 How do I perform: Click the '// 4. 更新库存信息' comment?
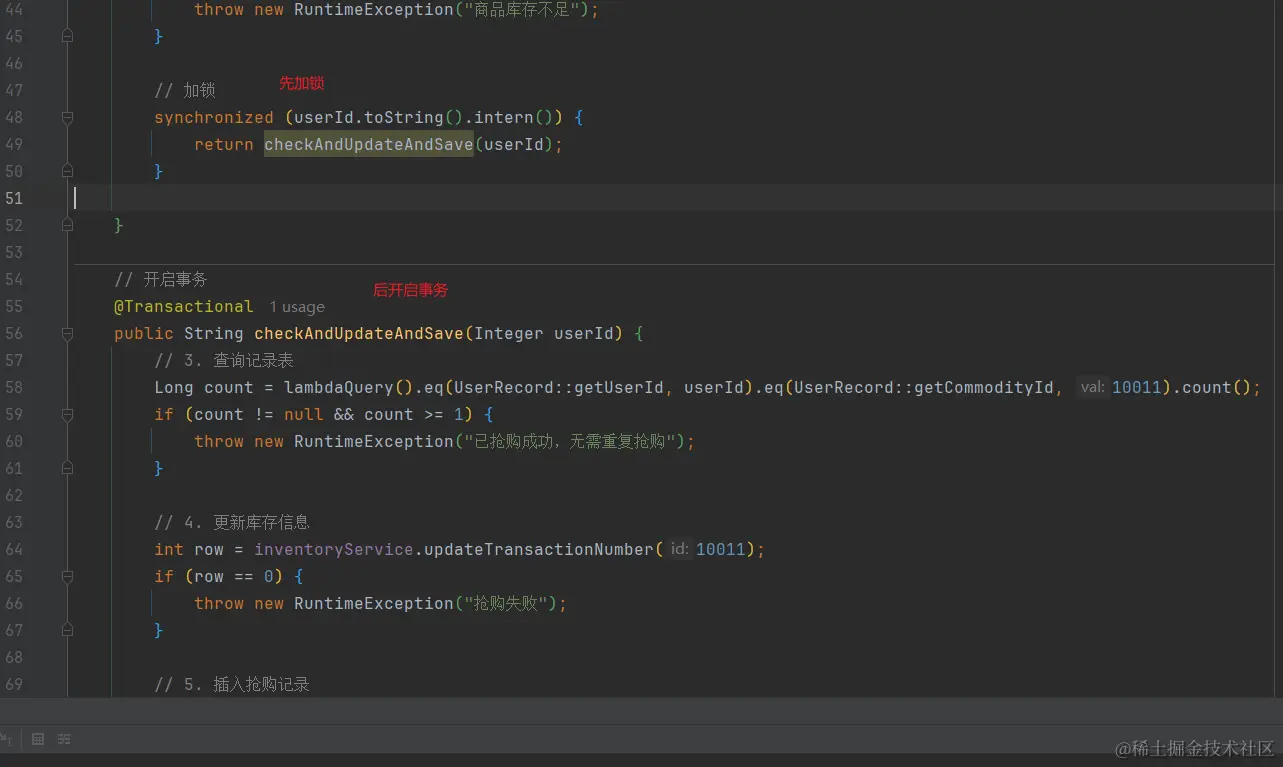232,522
